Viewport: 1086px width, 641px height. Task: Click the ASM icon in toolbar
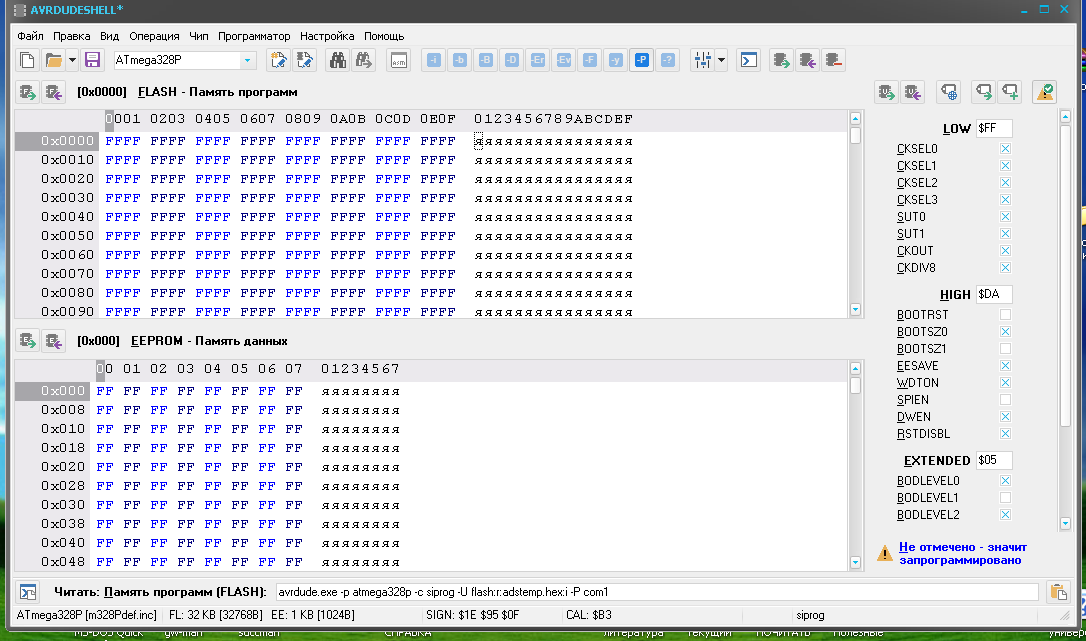(x=399, y=60)
